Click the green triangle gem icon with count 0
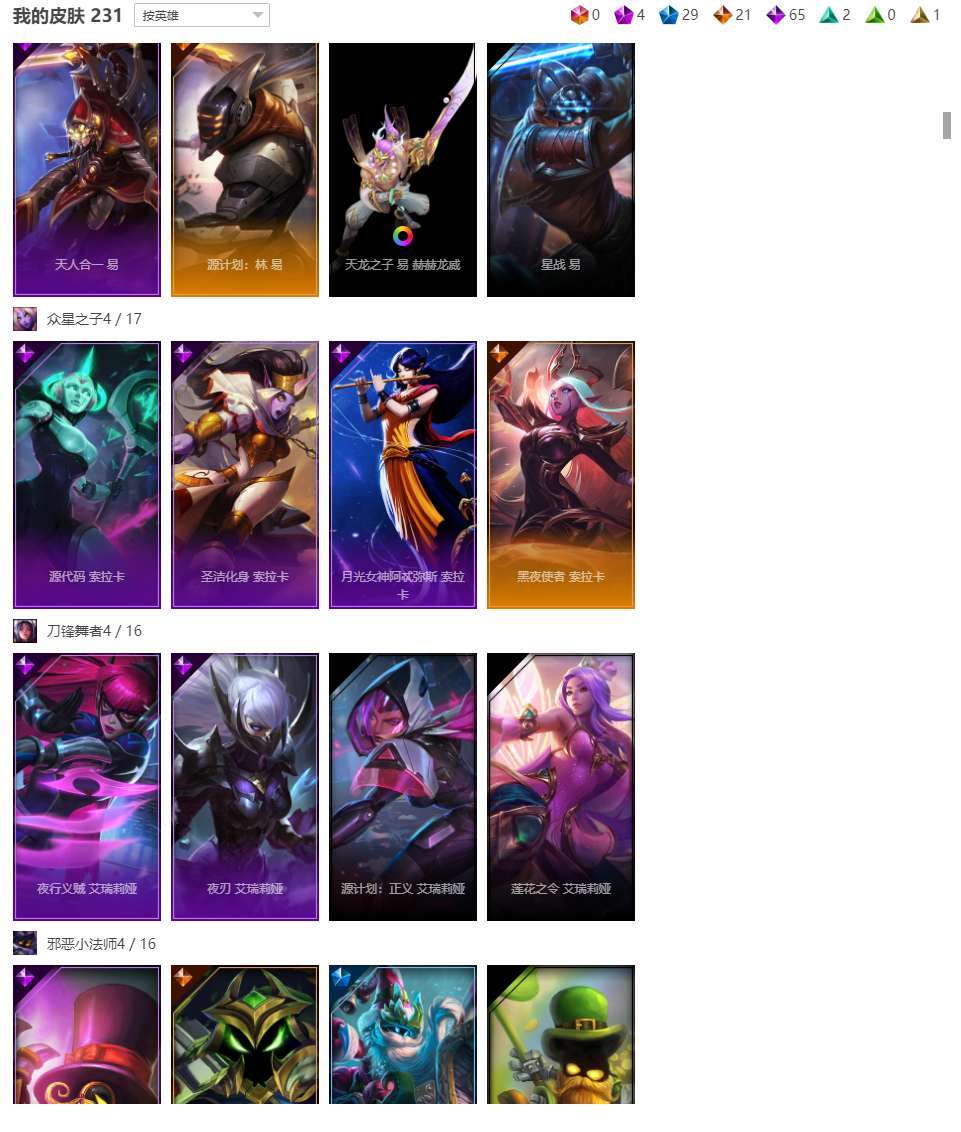Screen dimensions: 961x1132 click(x=874, y=14)
